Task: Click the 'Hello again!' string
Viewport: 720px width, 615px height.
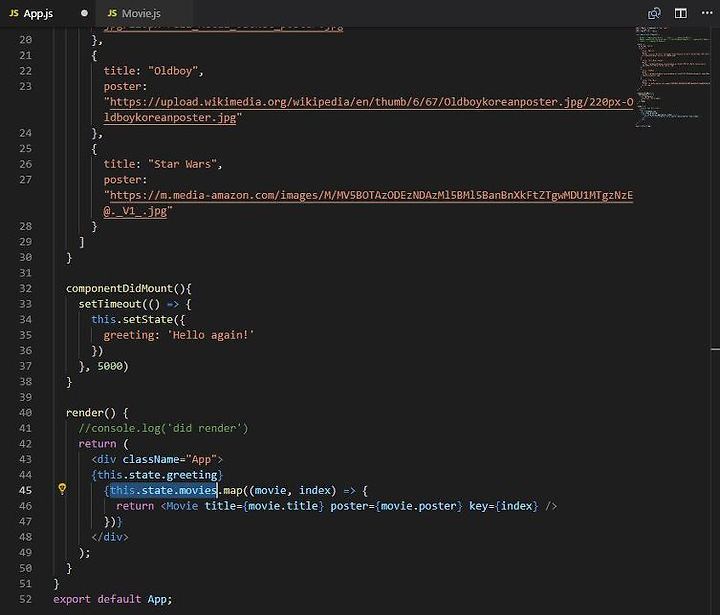Action: 211,335
